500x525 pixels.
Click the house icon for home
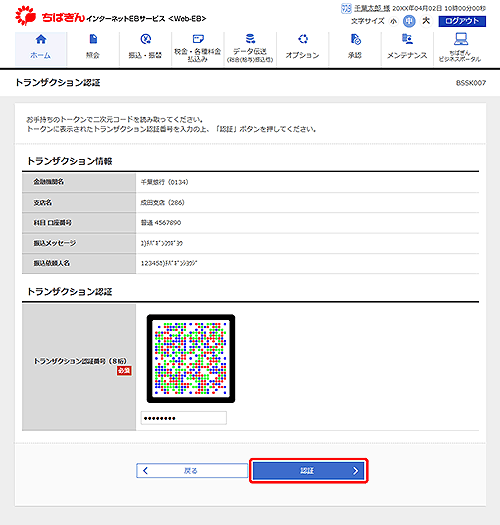coord(41,40)
